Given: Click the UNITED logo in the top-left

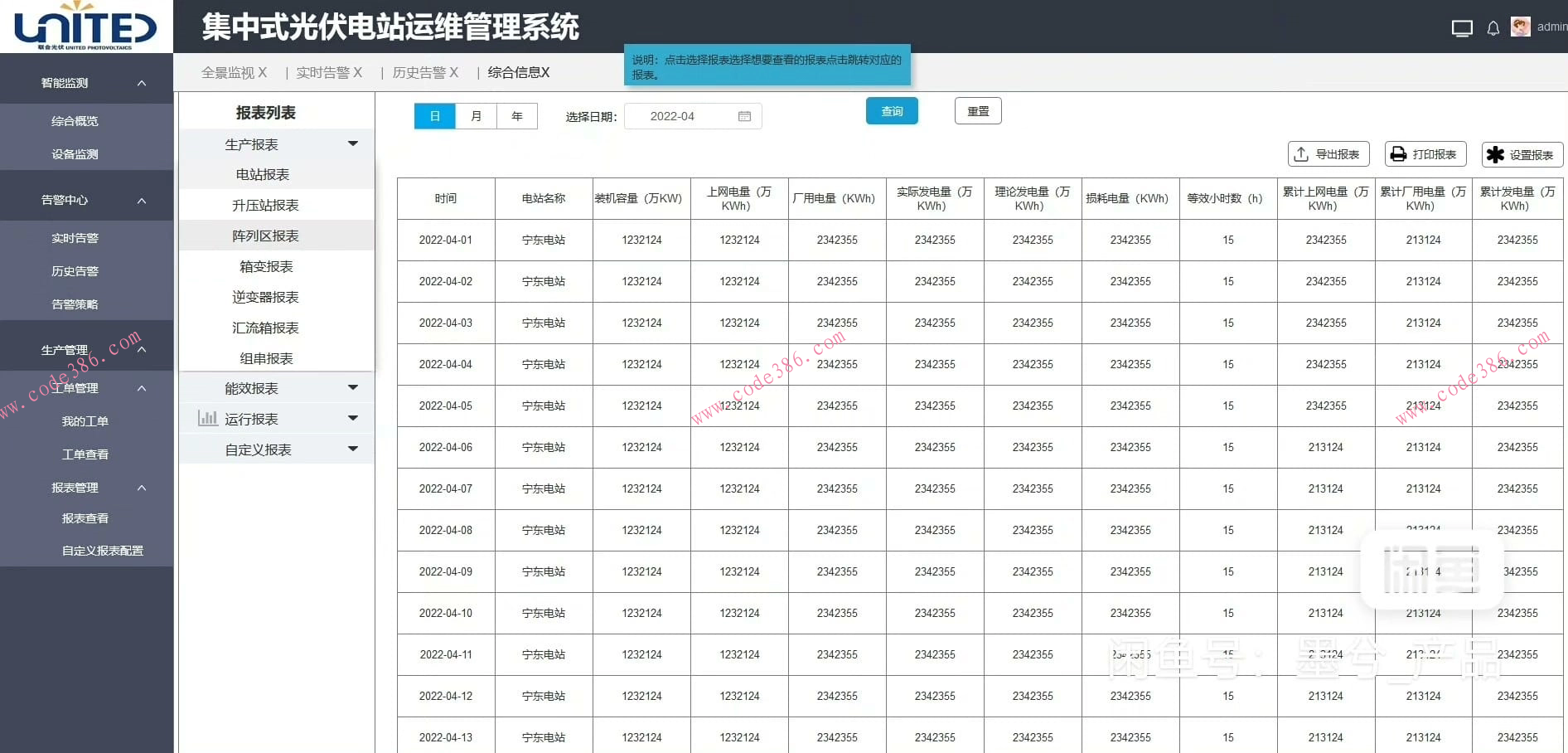Looking at the screenshot, I should [x=83, y=25].
